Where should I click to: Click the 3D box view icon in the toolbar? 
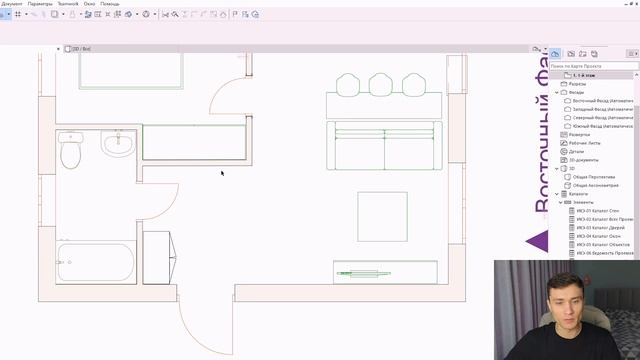pyautogui.click(x=128, y=14)
